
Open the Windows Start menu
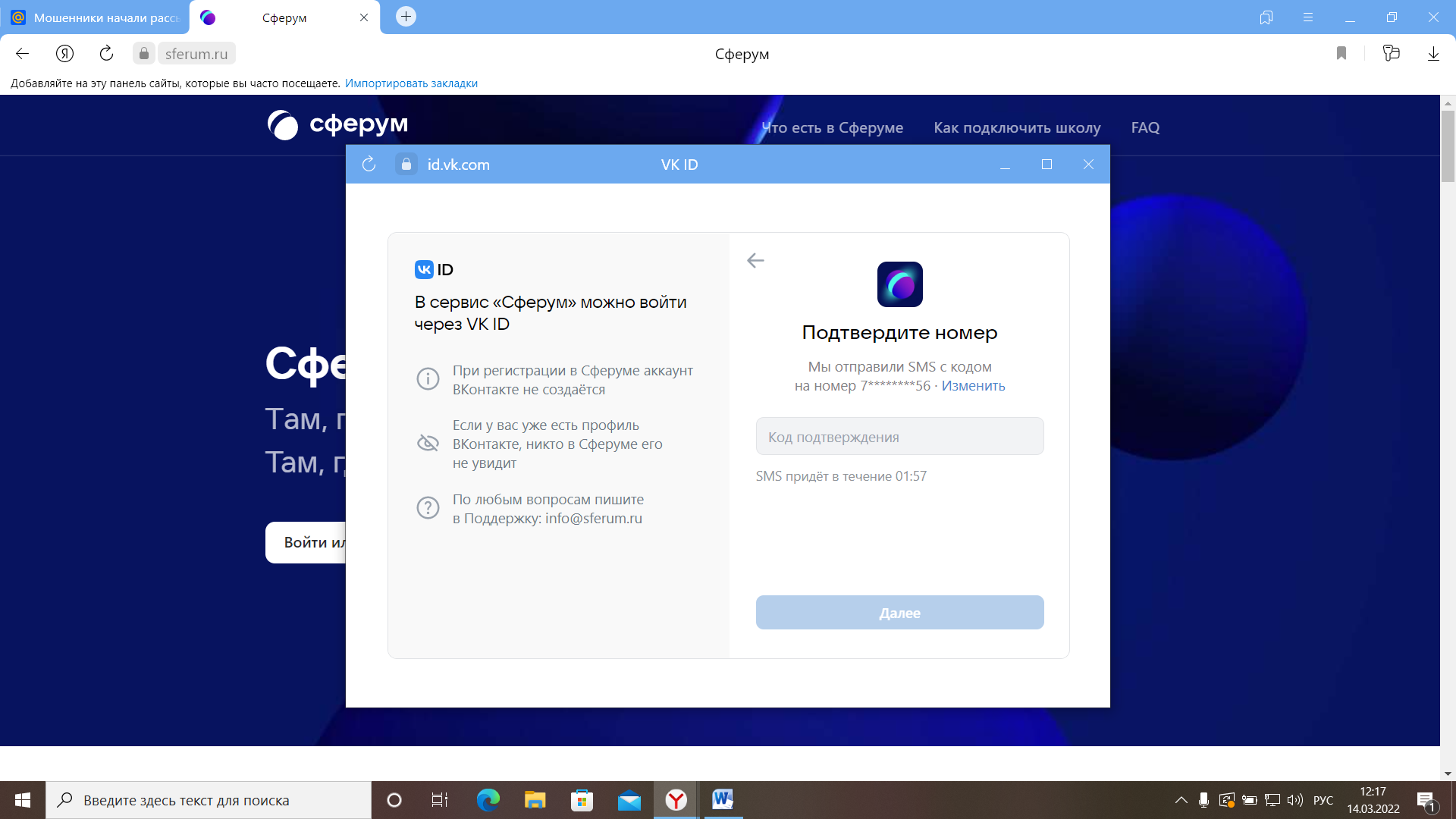click(23, 800)
